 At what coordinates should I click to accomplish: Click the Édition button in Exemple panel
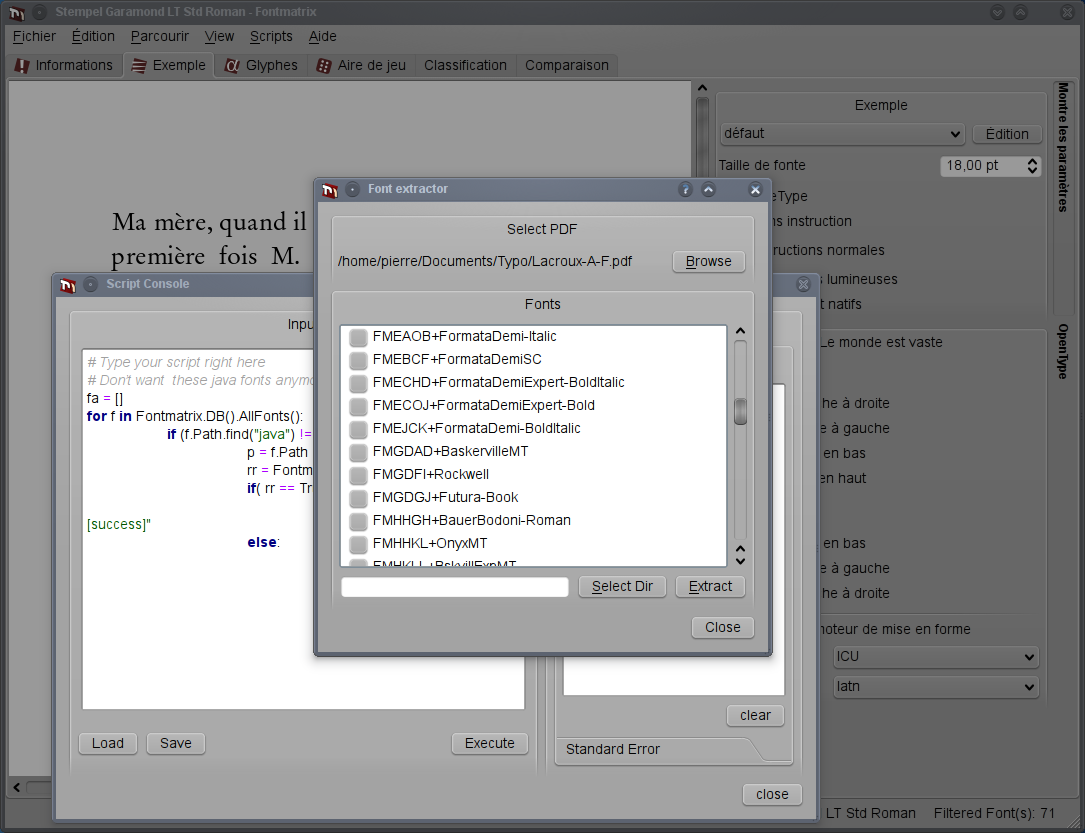(1007, 134)
